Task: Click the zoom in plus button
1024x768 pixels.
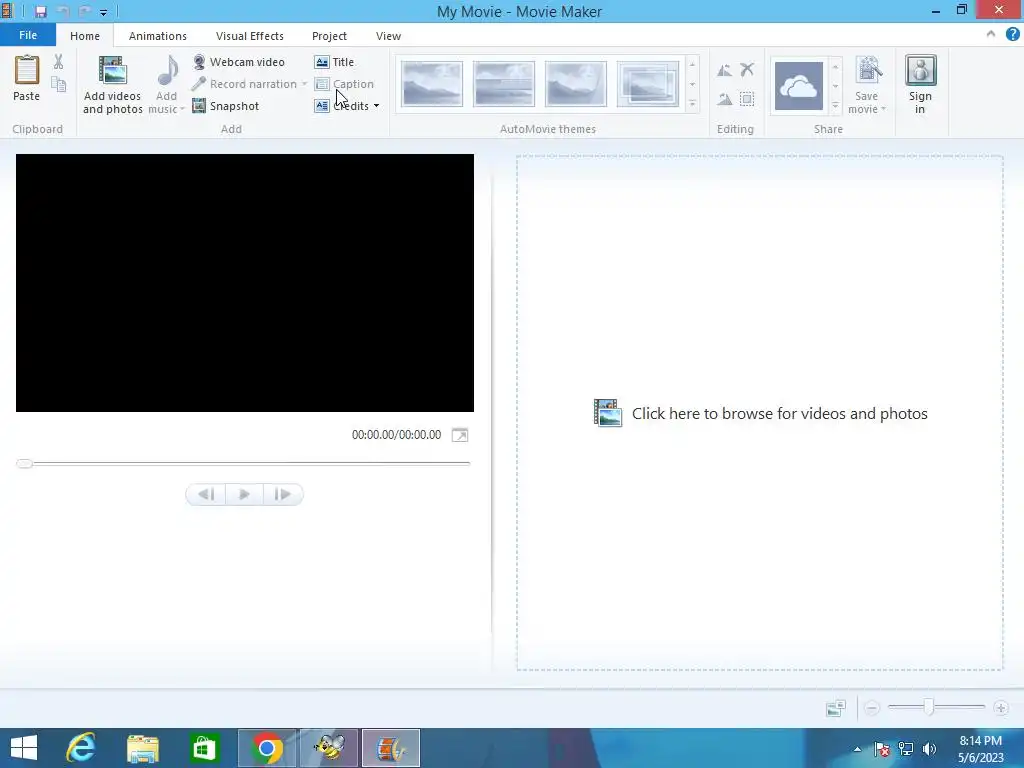Action: tap(1000, 708)
